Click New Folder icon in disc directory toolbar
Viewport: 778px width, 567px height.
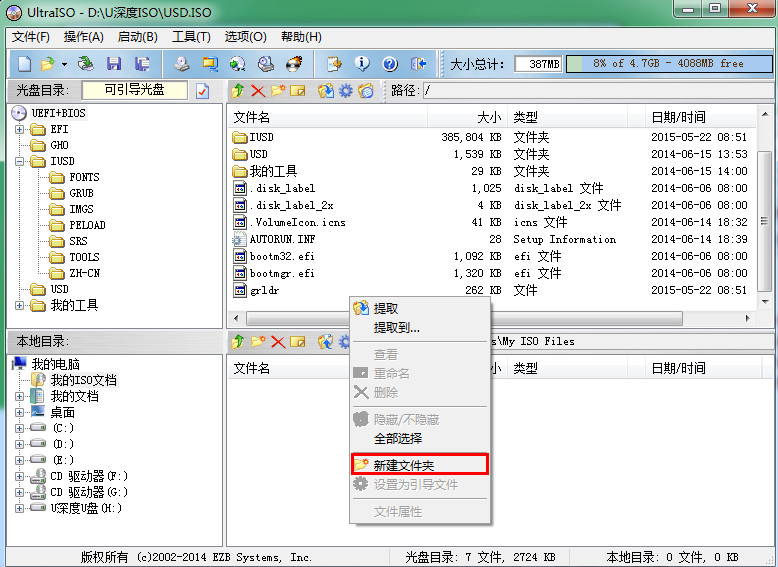click(278, 91)
